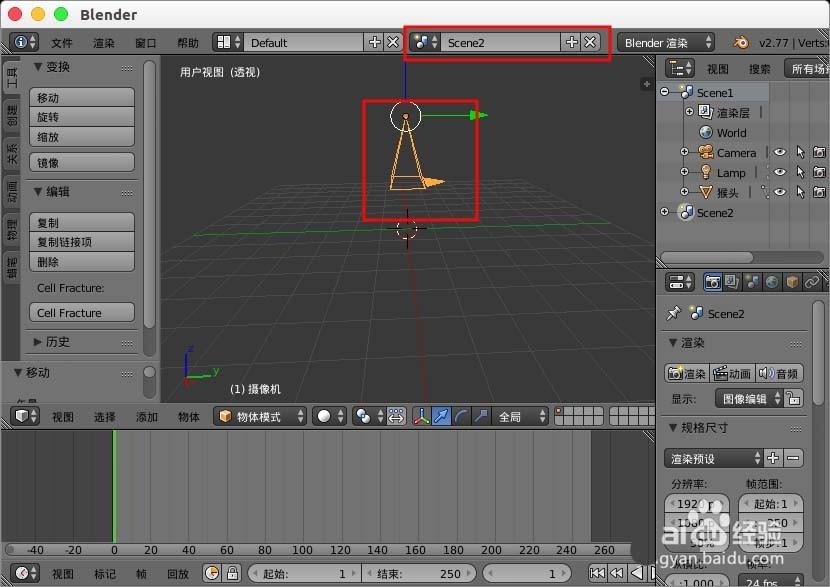Click the Scene2 name field in header
The height and width of the screenshot is (587, 830).
(500, 42)
